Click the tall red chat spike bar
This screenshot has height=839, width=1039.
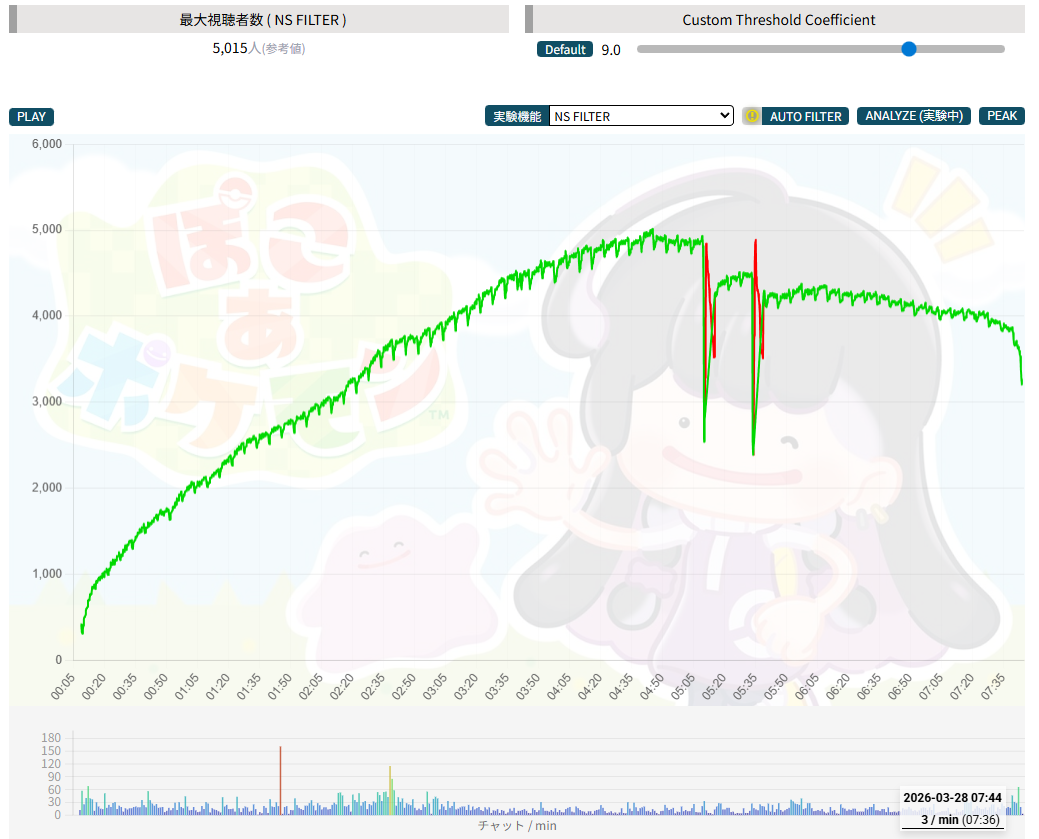[x=280, y=781]
